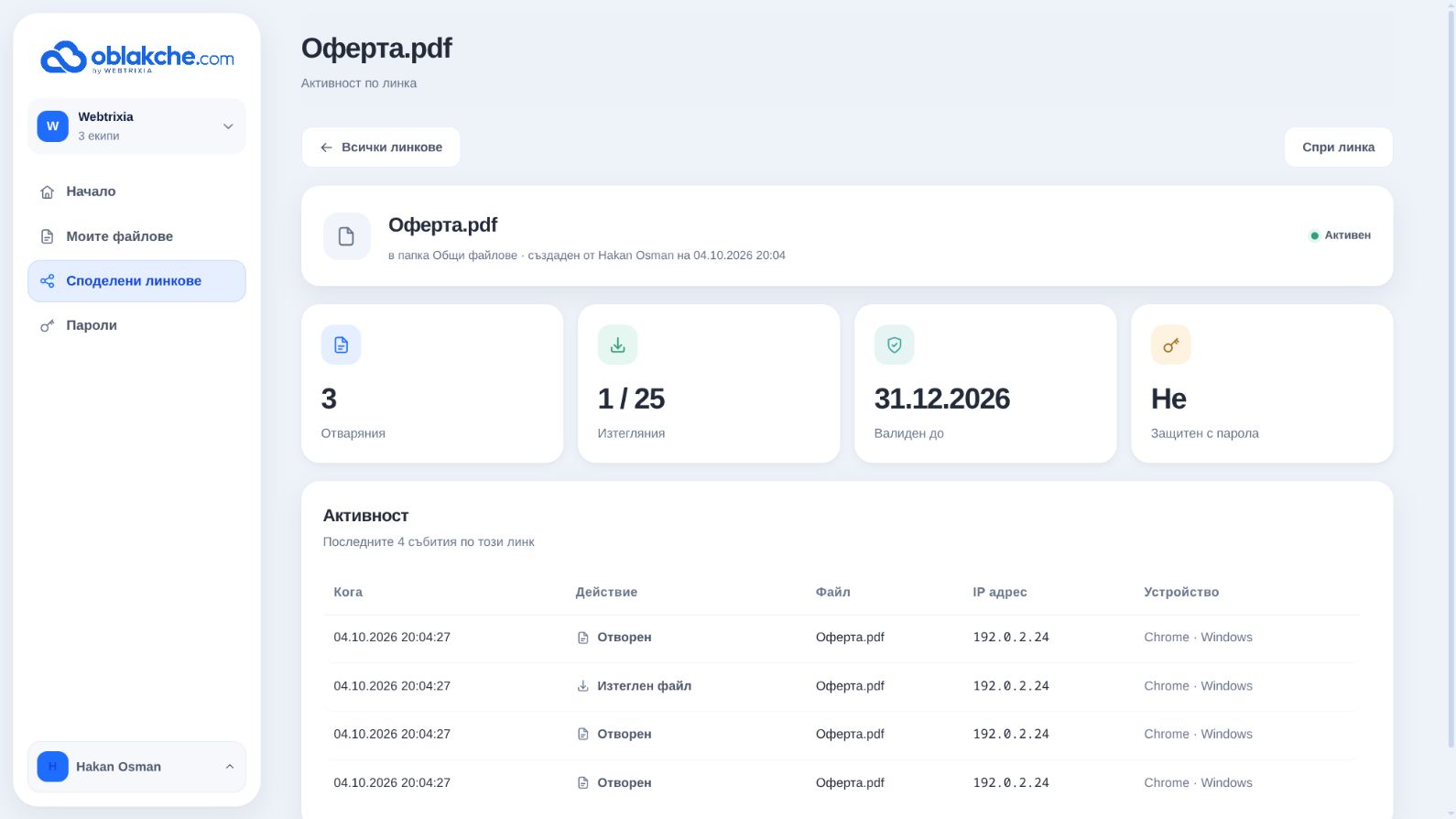Click the share icon beside Споделени линкове
The image size is (1456, 819).
pyautogui.click(x=48, y=281)
